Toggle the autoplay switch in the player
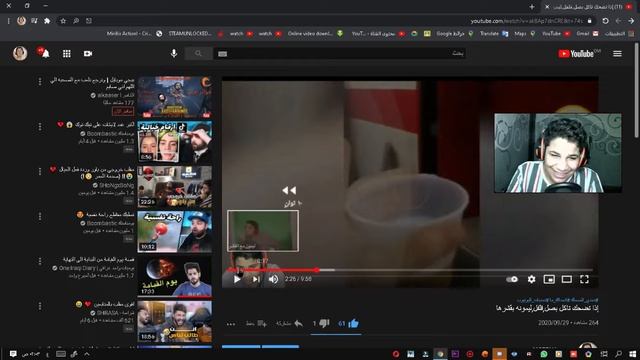 coord(512,279)
